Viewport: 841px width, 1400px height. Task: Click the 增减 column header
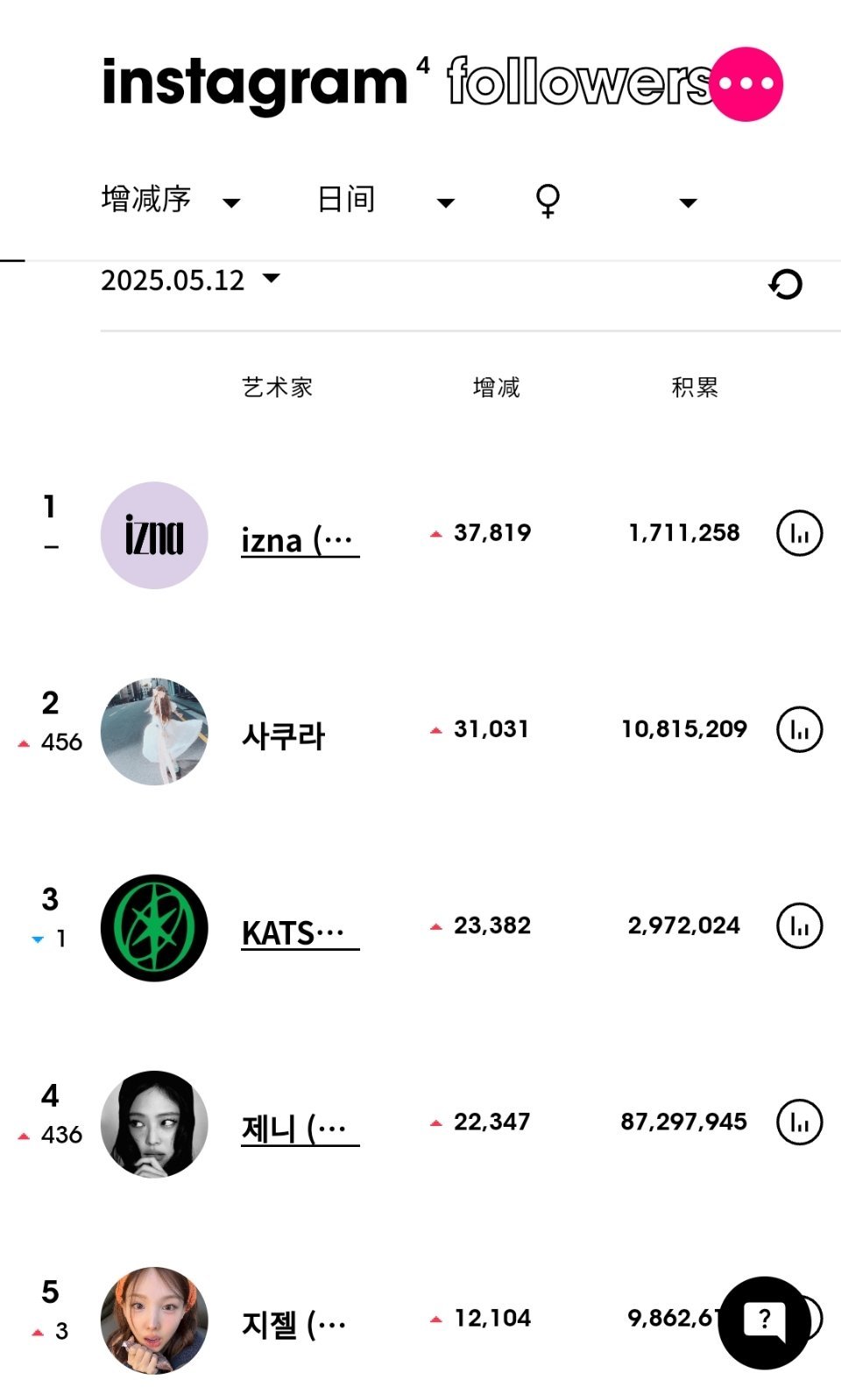coord(497,387)
